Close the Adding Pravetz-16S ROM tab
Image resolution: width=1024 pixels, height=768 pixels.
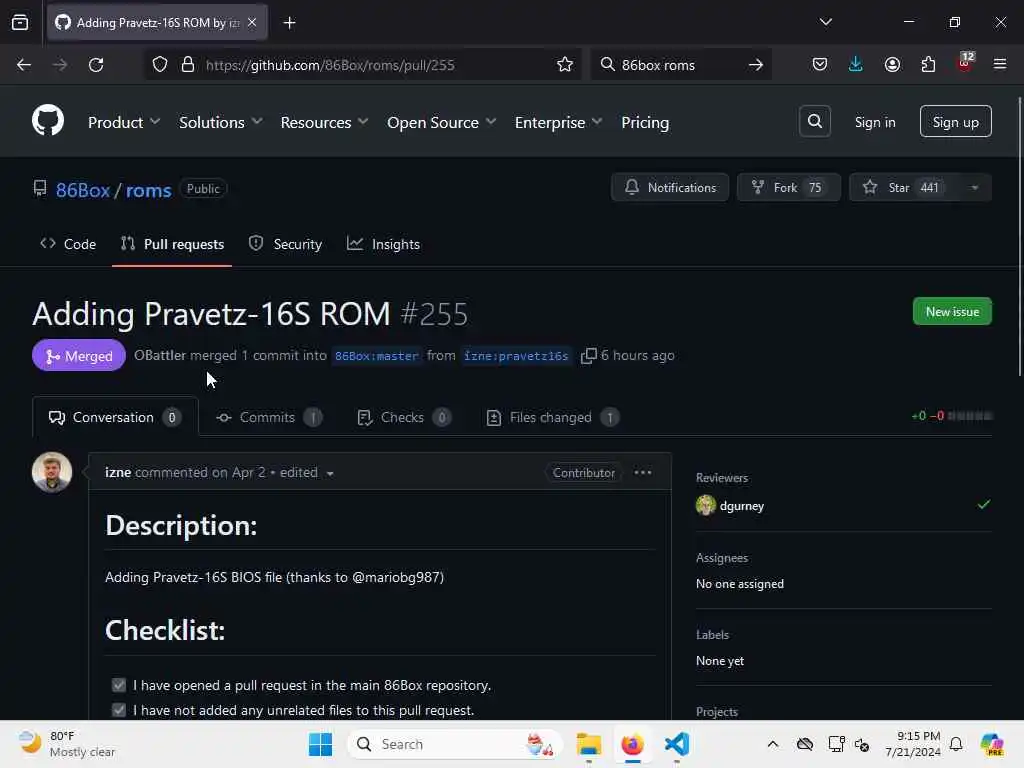(252, 23)
